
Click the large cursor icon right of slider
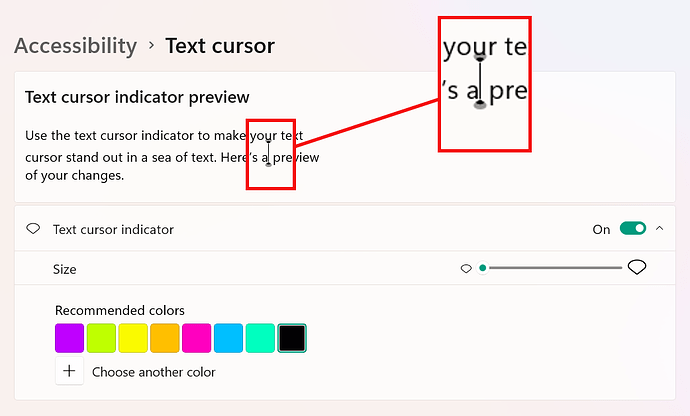click(636, 267)
